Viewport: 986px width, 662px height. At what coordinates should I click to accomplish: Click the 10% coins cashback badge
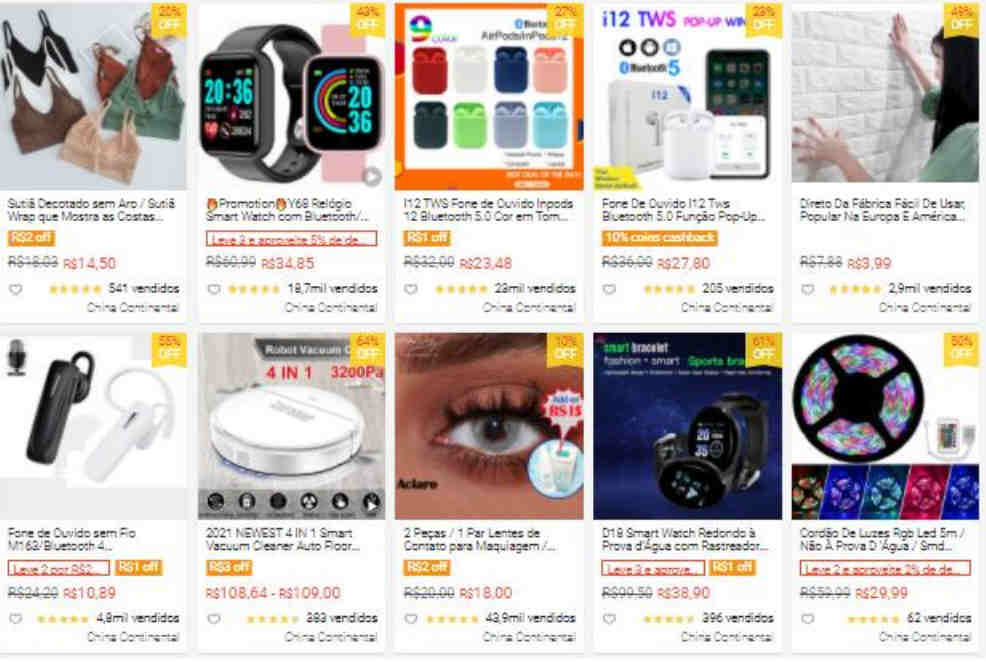pos(660,238)
